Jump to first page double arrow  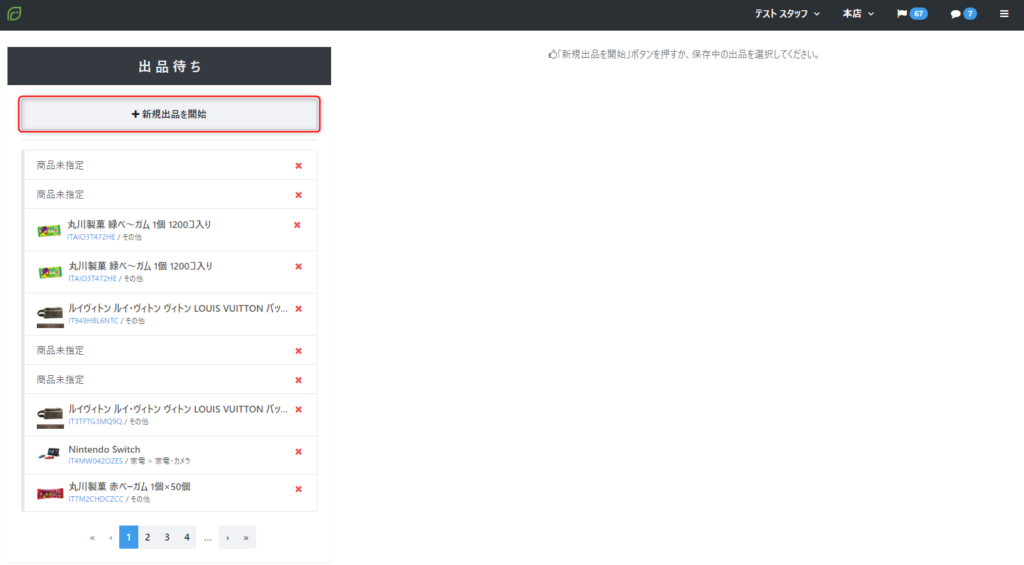[92, 538]
